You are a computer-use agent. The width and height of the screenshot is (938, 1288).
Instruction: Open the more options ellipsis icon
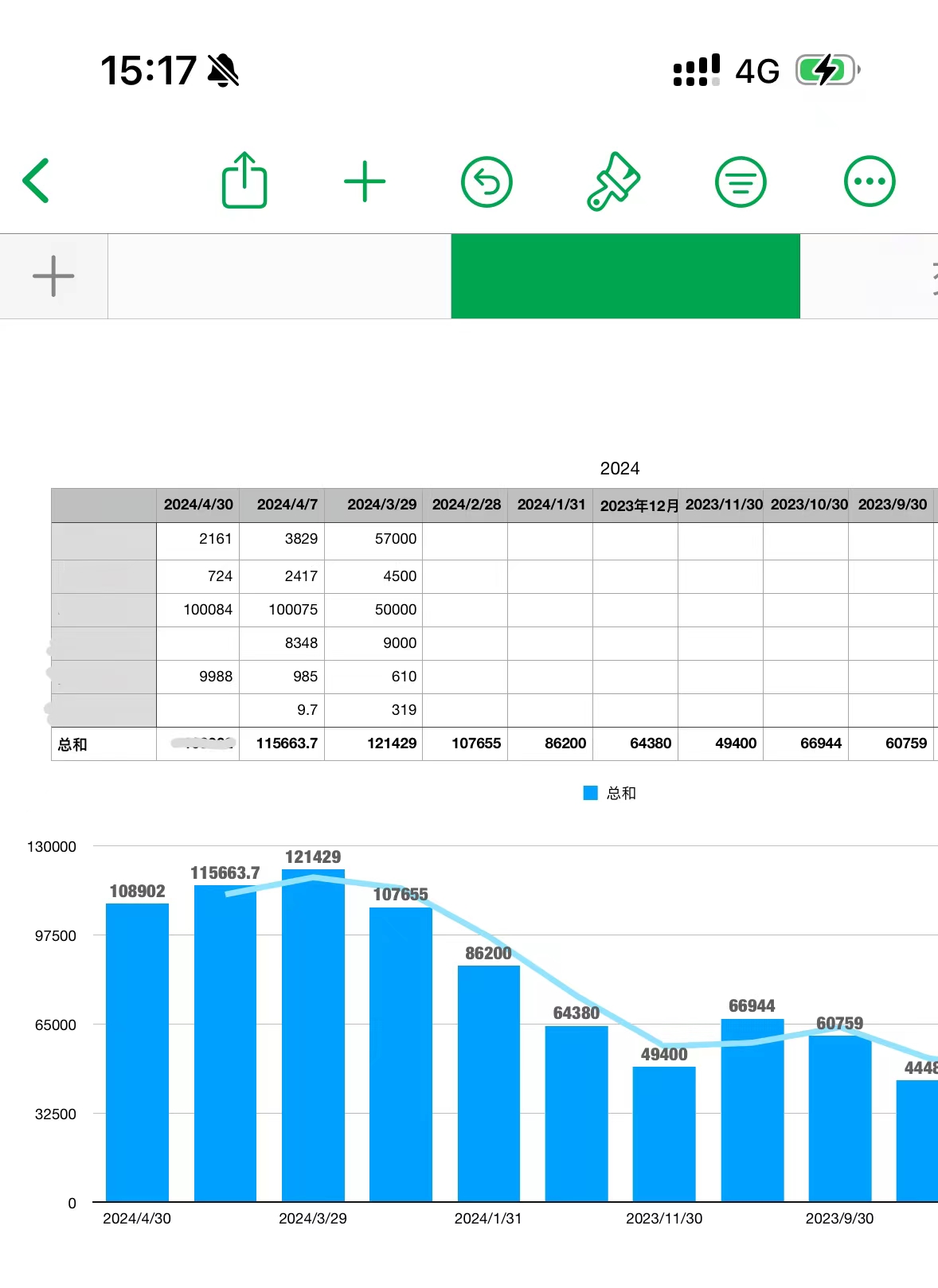[x=870, y=181]
